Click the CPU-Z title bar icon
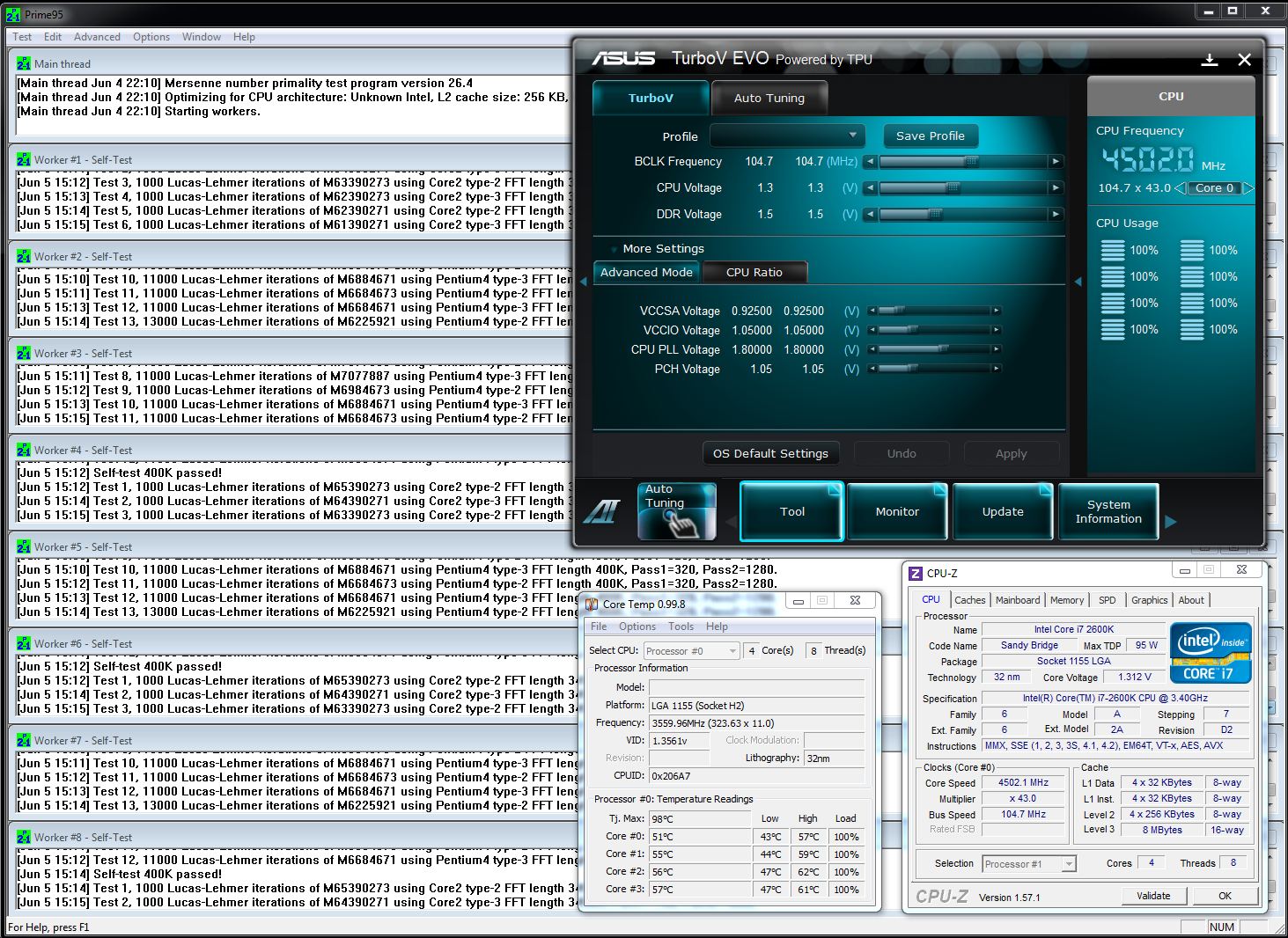1288x938 pixels. pos(916,573)
